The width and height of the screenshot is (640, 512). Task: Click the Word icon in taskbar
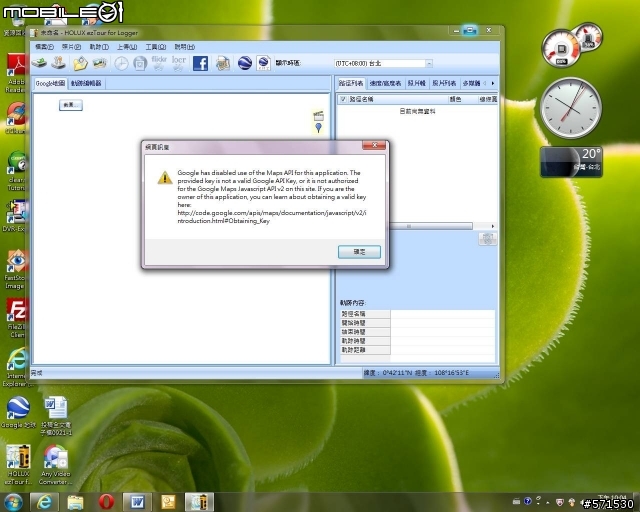[137, 502]
